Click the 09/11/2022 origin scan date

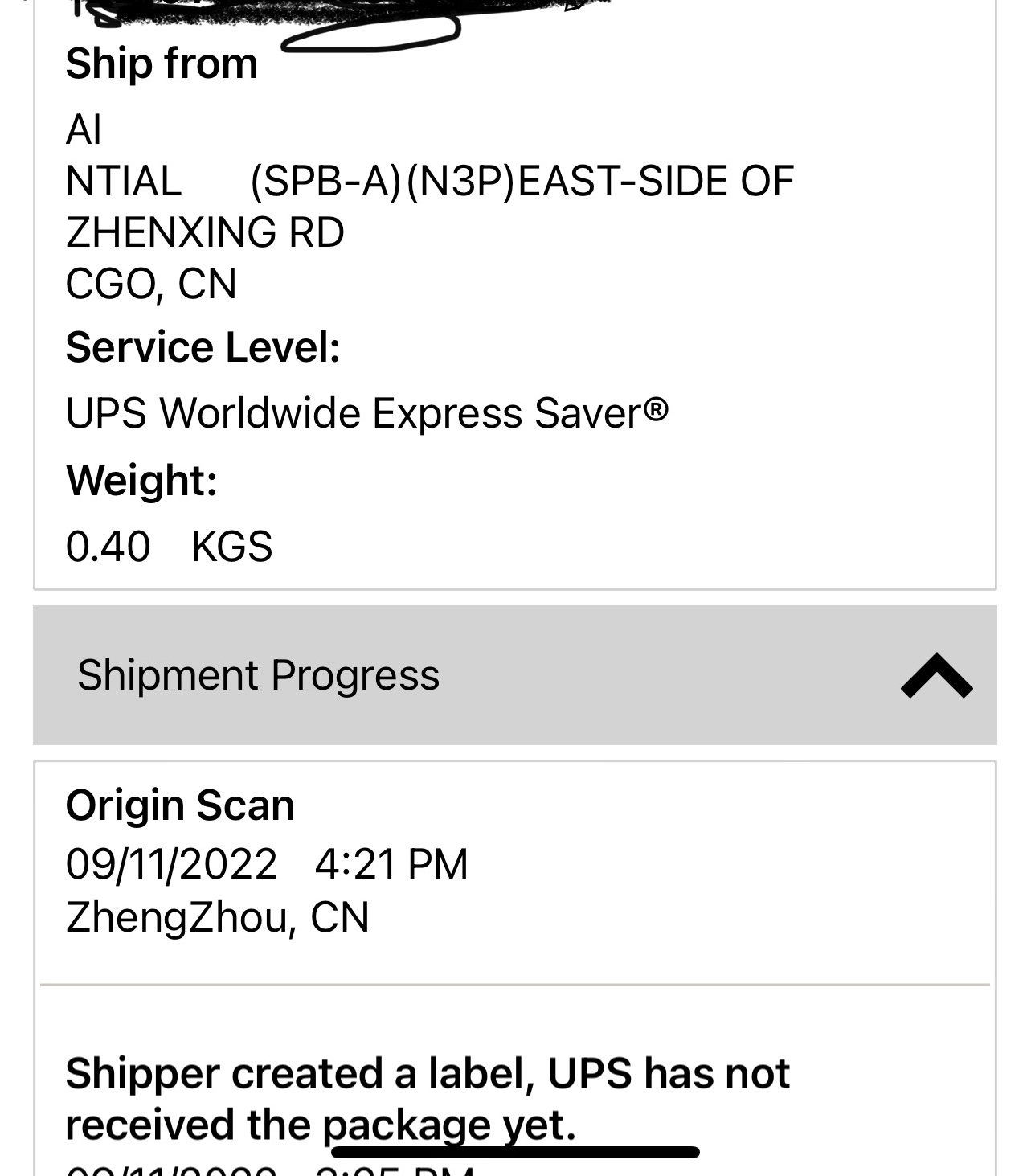(171, 864)
